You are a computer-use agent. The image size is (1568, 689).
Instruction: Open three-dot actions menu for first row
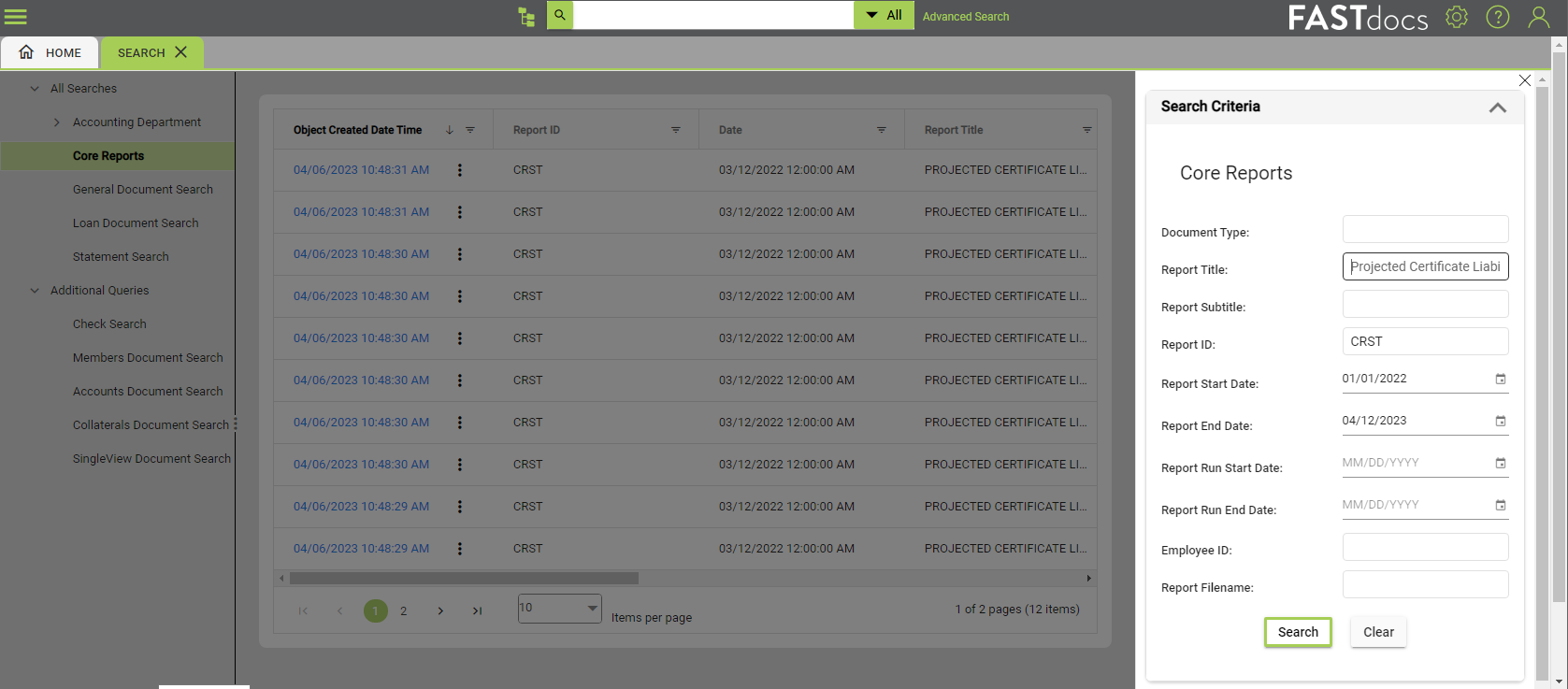pyautogui.click(x=459, y=170)
